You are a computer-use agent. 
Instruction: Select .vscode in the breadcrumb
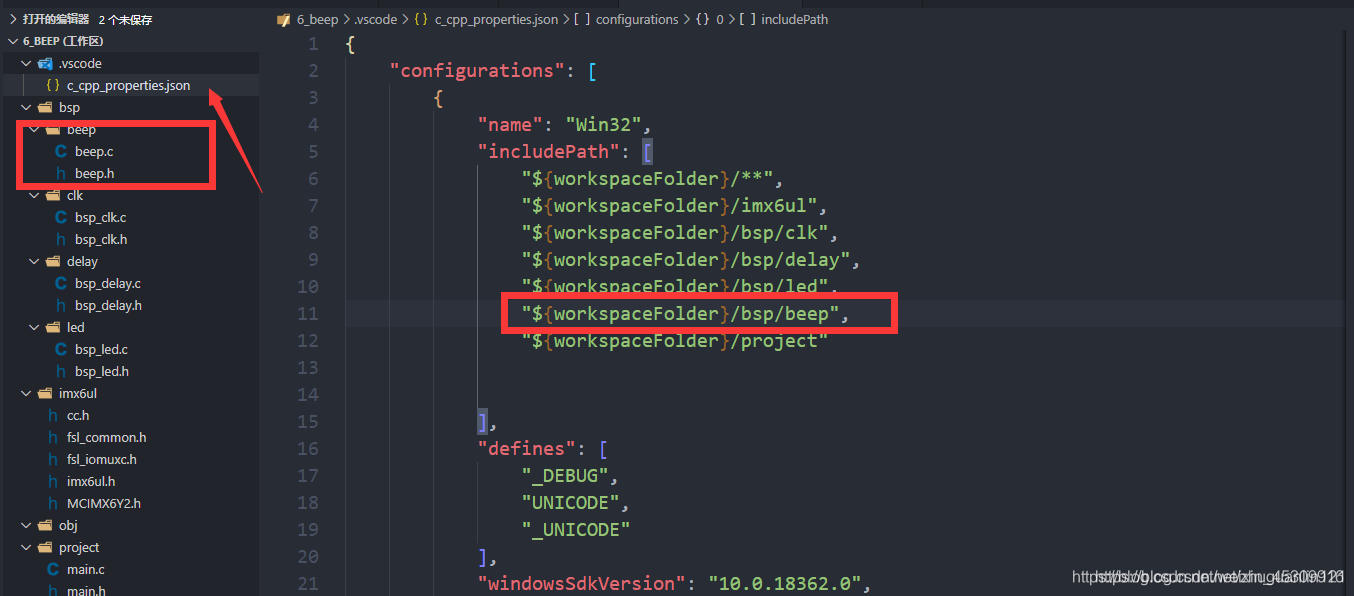pyautogui.click(x=376, y=19)
